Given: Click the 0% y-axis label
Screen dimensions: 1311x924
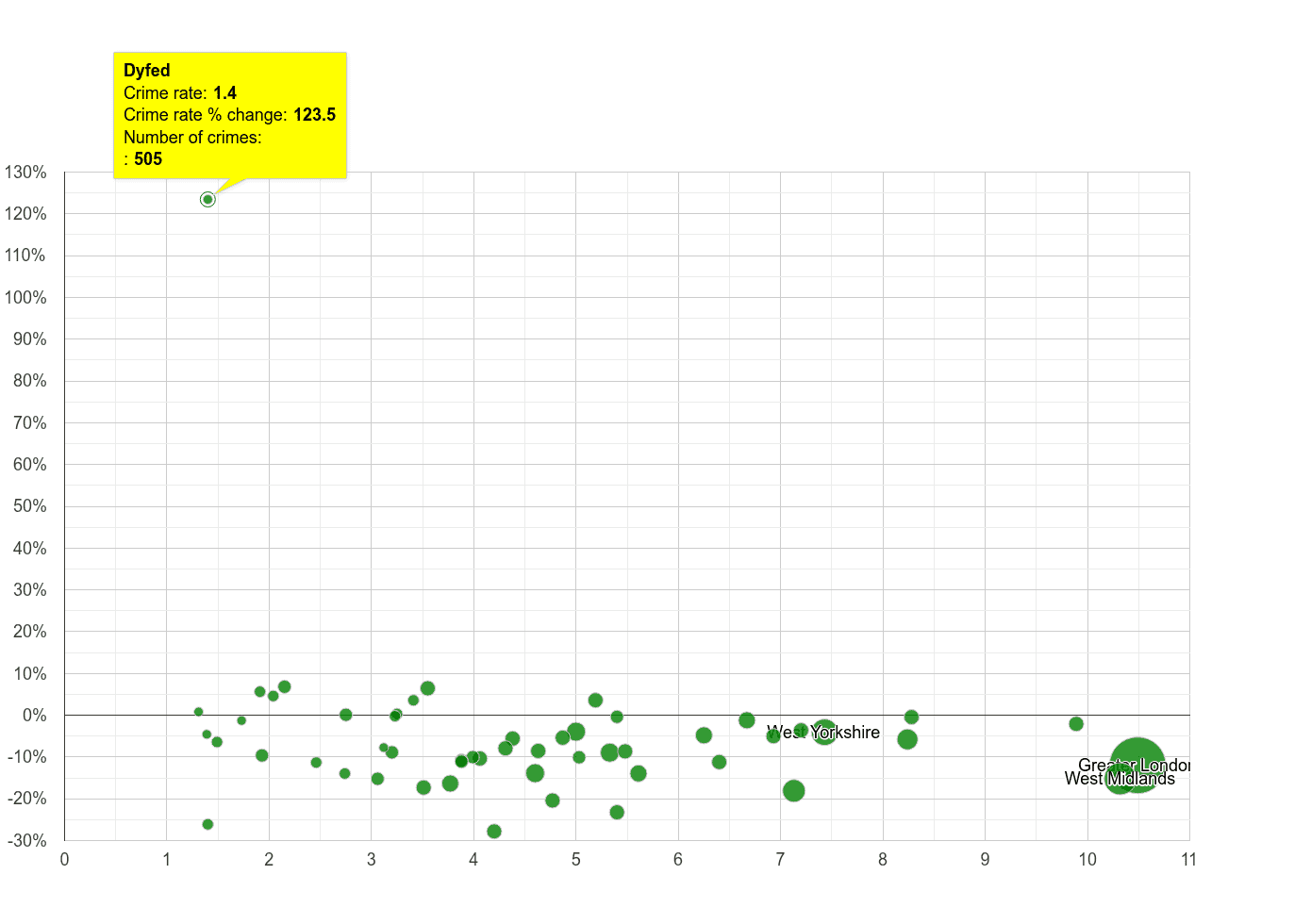Looking at the screenshot, I should pos(35,715).
